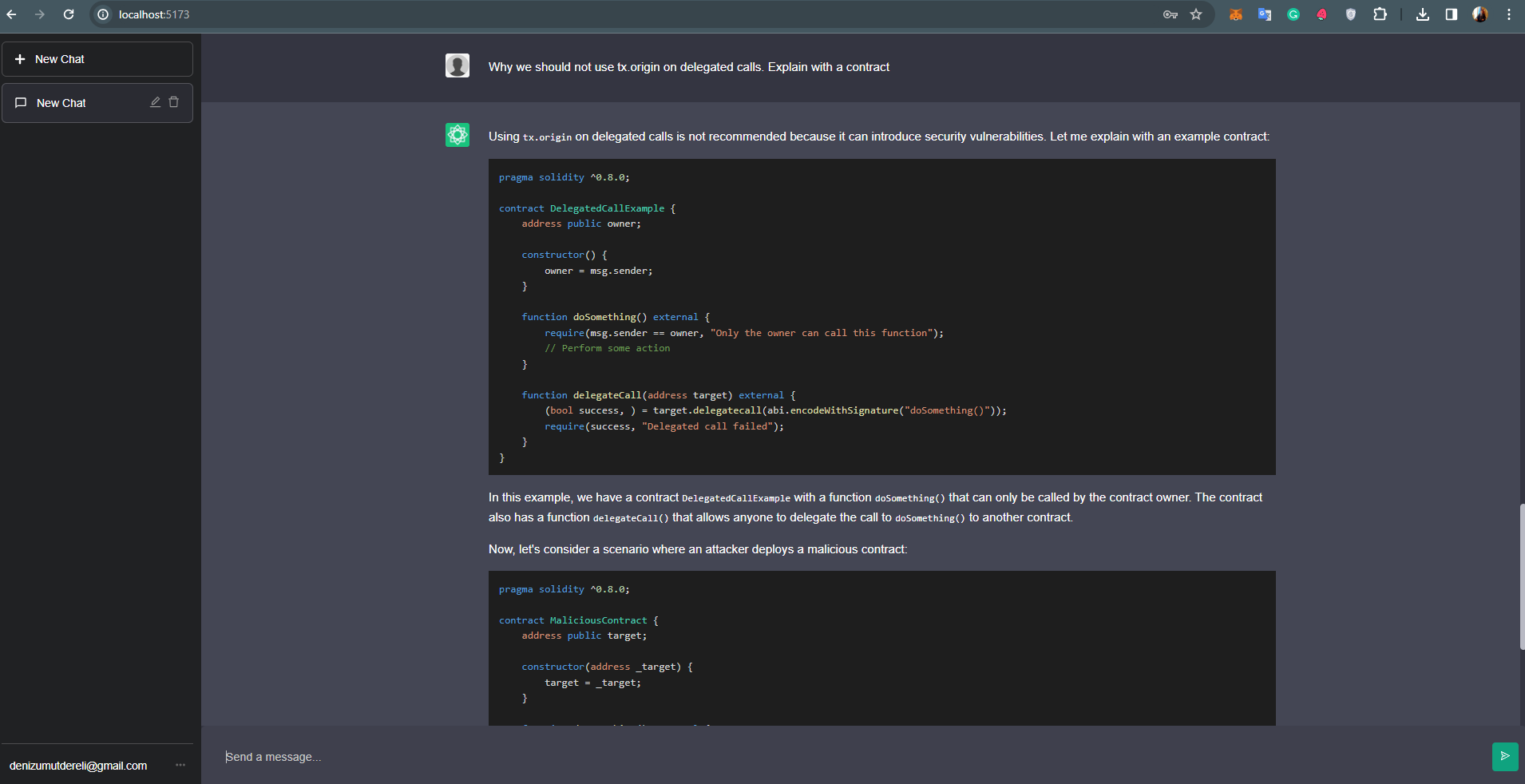Open the three-dot menu beside the account email
The height and width of the screenshot is (784, 1525).
click(180, 765)
